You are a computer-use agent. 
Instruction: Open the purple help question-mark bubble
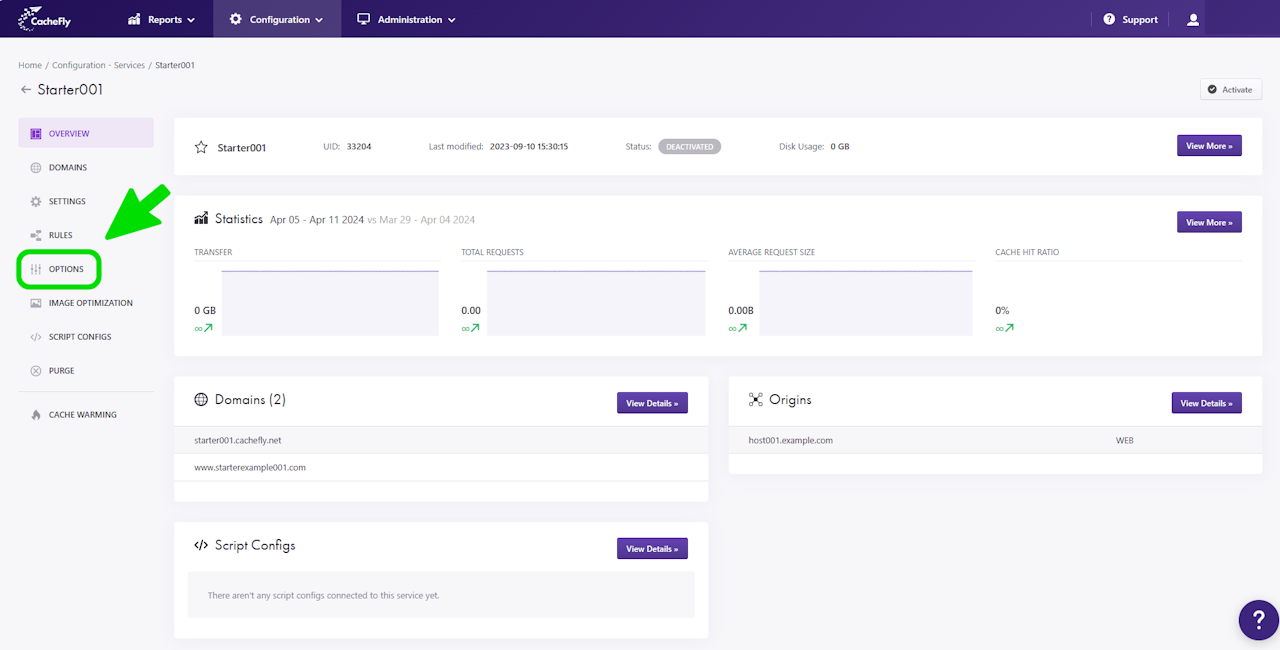click(x=1258, y=620)
